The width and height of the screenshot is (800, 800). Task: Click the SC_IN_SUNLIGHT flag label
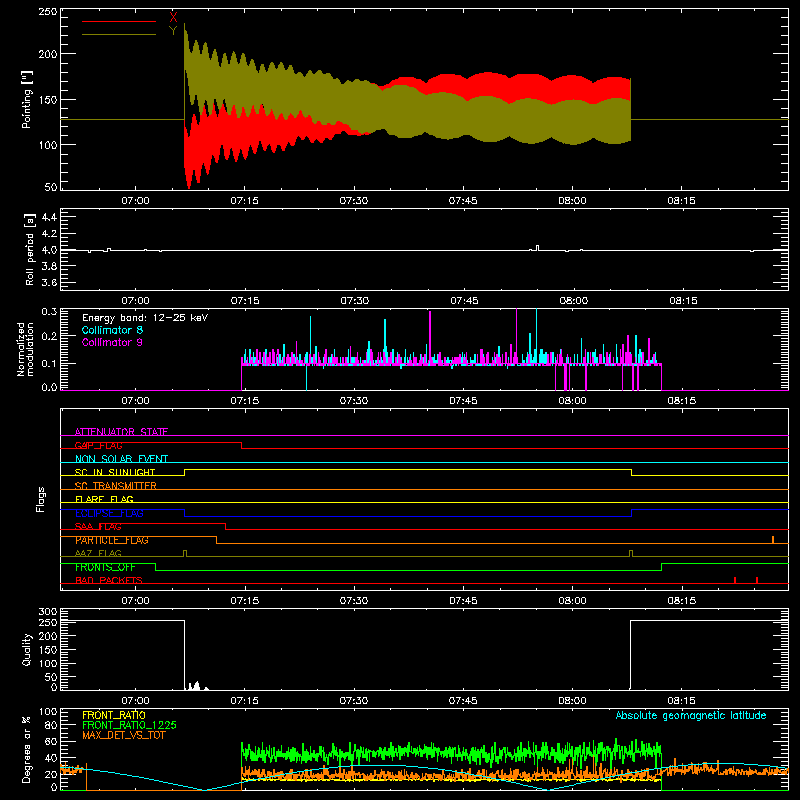[115, 472]
